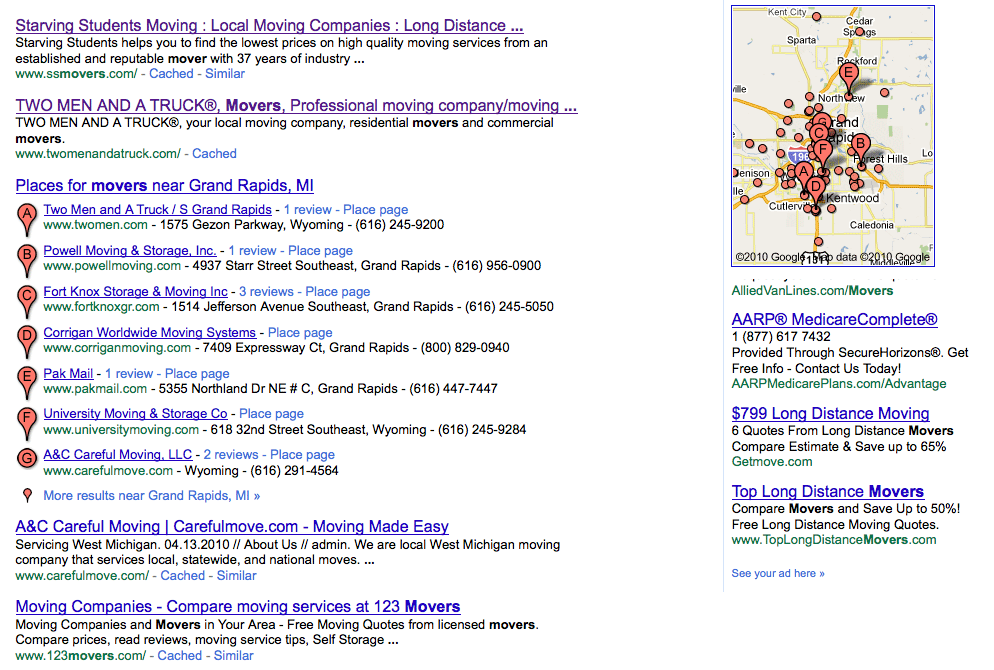994x670 pixels.
Task: View Cached version of ssmovers.com result
Action: (171, 74)
